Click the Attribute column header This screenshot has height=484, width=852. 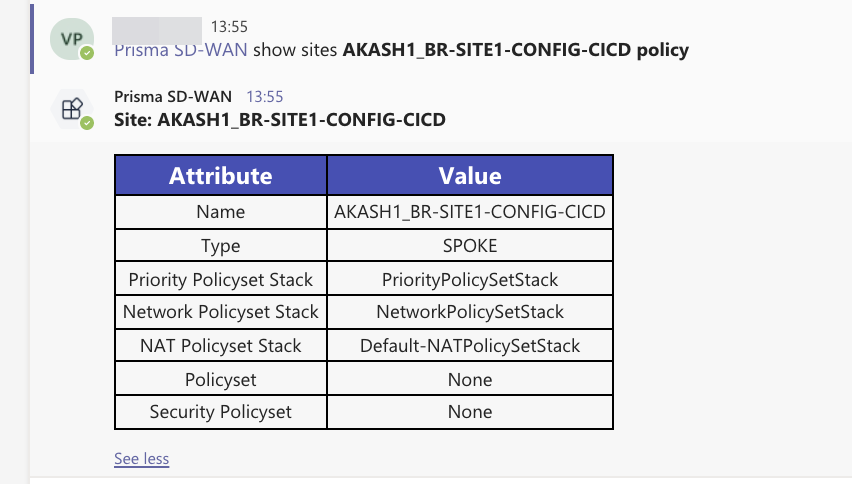(x=221, y=175)
